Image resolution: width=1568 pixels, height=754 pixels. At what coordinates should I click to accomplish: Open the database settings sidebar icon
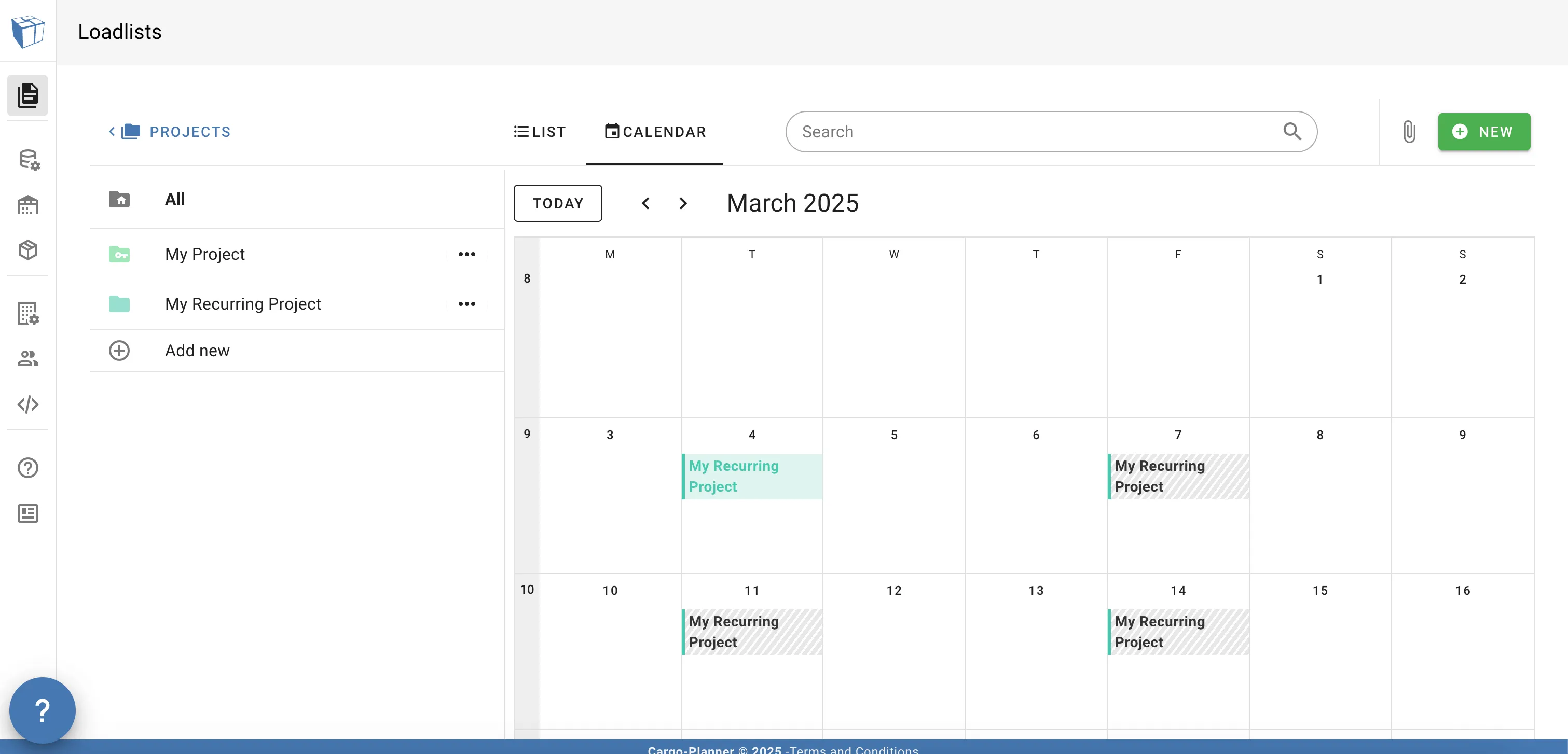pos(28,159)
